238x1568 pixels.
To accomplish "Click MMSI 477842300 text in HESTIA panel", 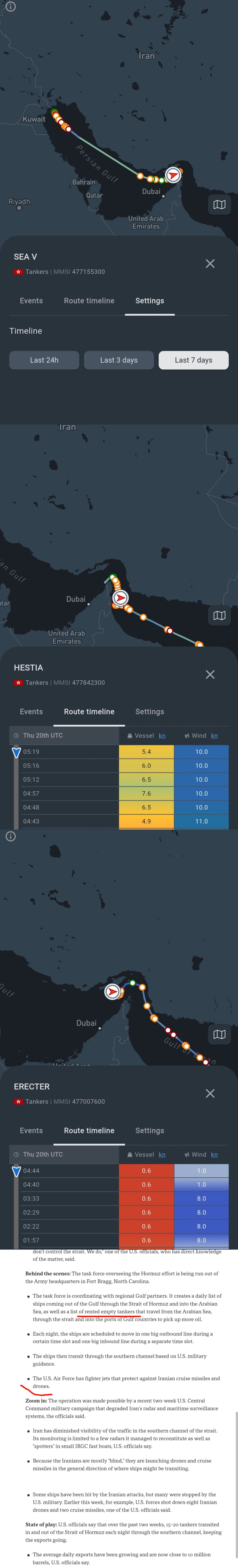I will click(x=79, y=683).
